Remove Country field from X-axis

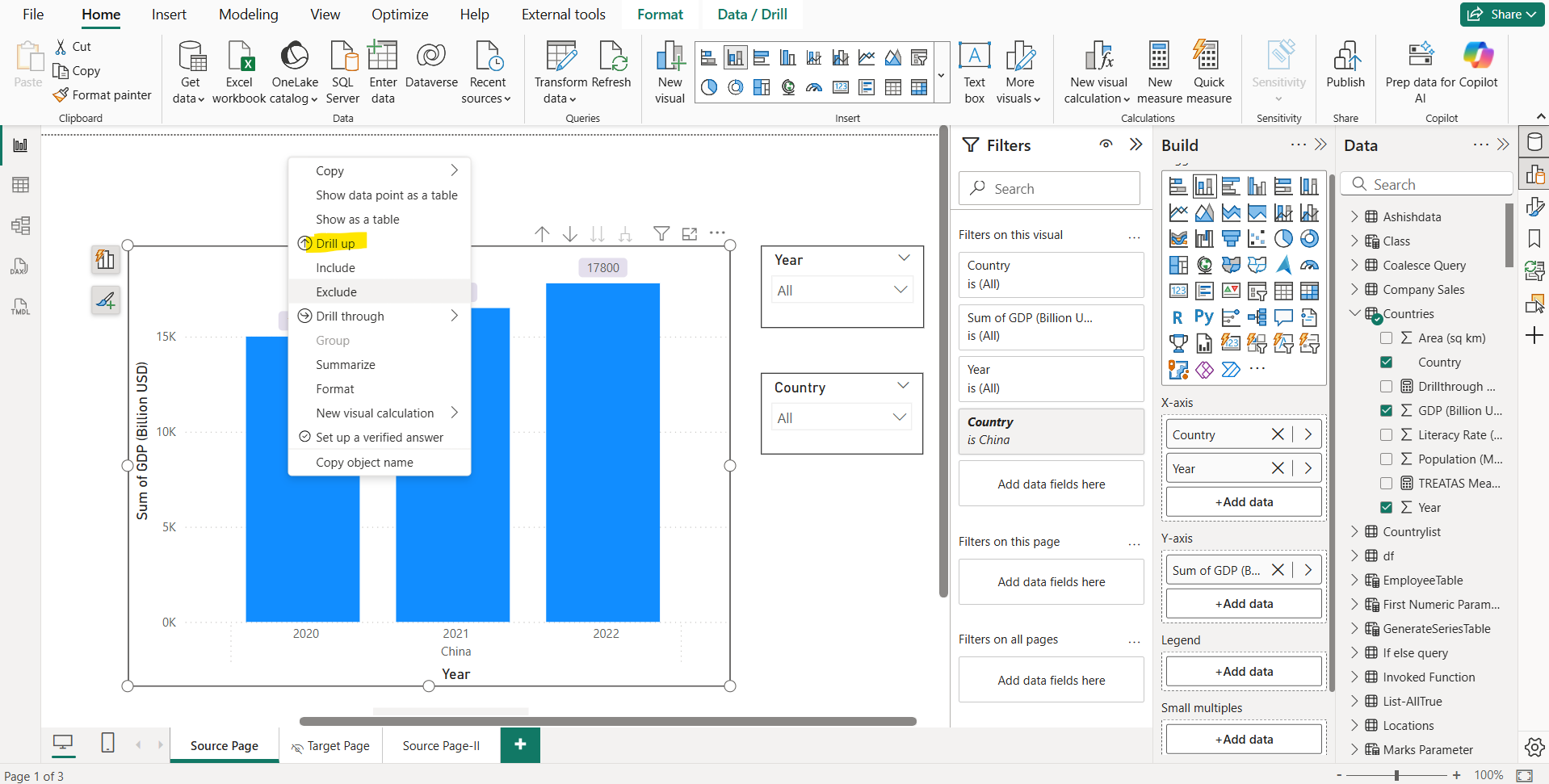1277,434
